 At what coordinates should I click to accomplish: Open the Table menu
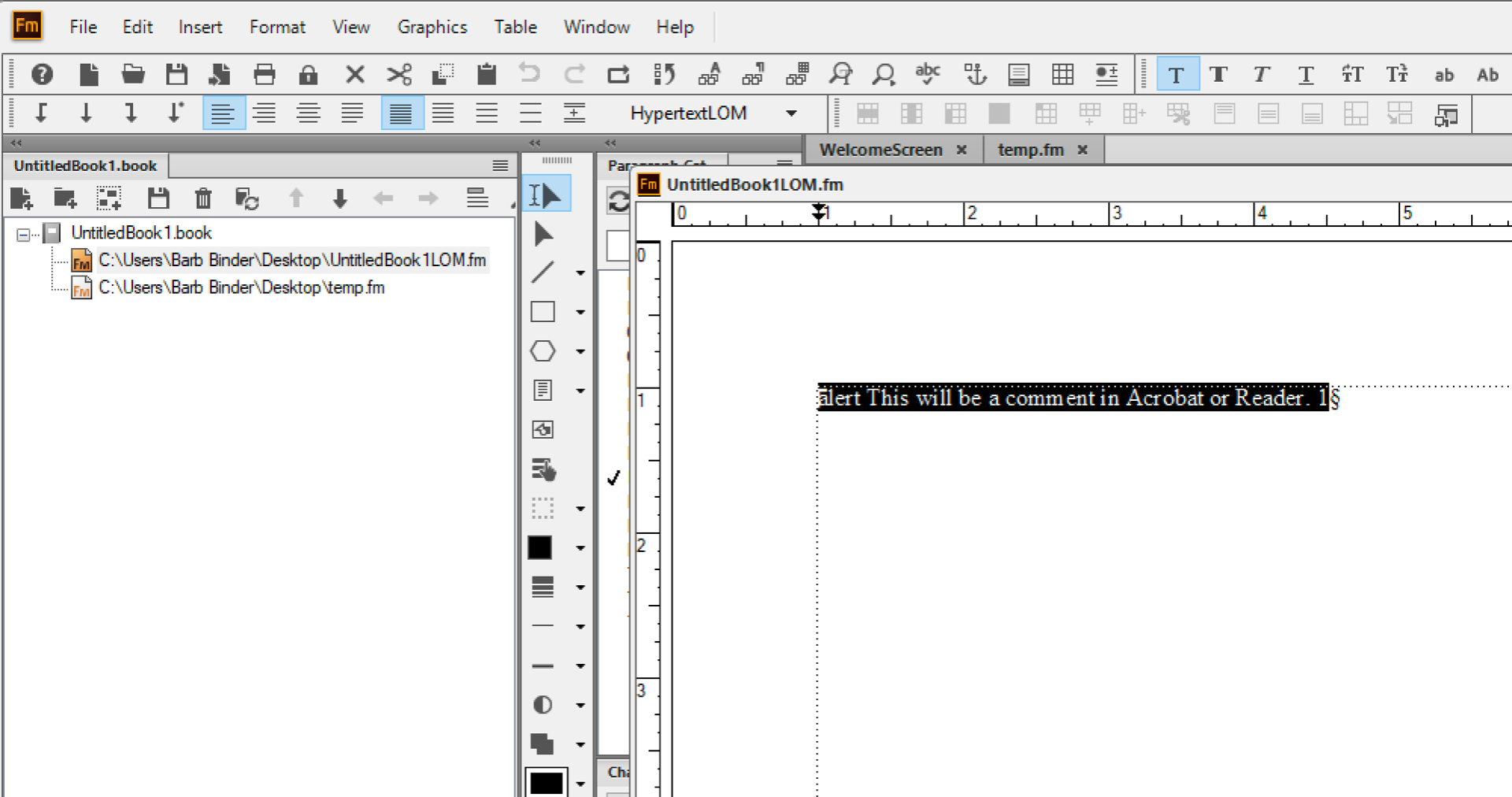[515, 27]
